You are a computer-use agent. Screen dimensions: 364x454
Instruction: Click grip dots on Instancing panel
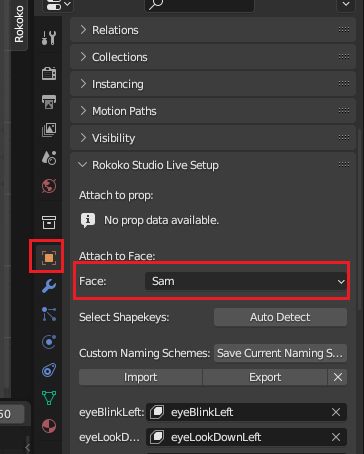coord(344,84)
